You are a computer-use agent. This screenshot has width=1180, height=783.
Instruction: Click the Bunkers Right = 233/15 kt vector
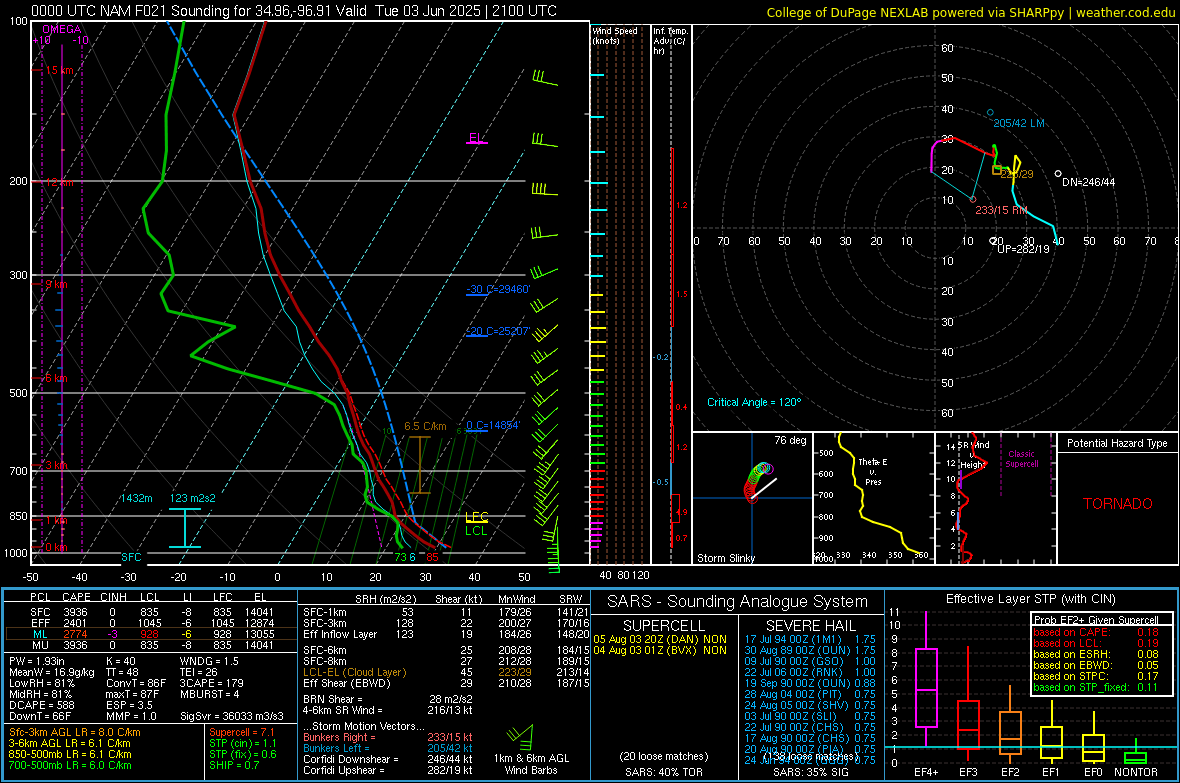point(388,737)
